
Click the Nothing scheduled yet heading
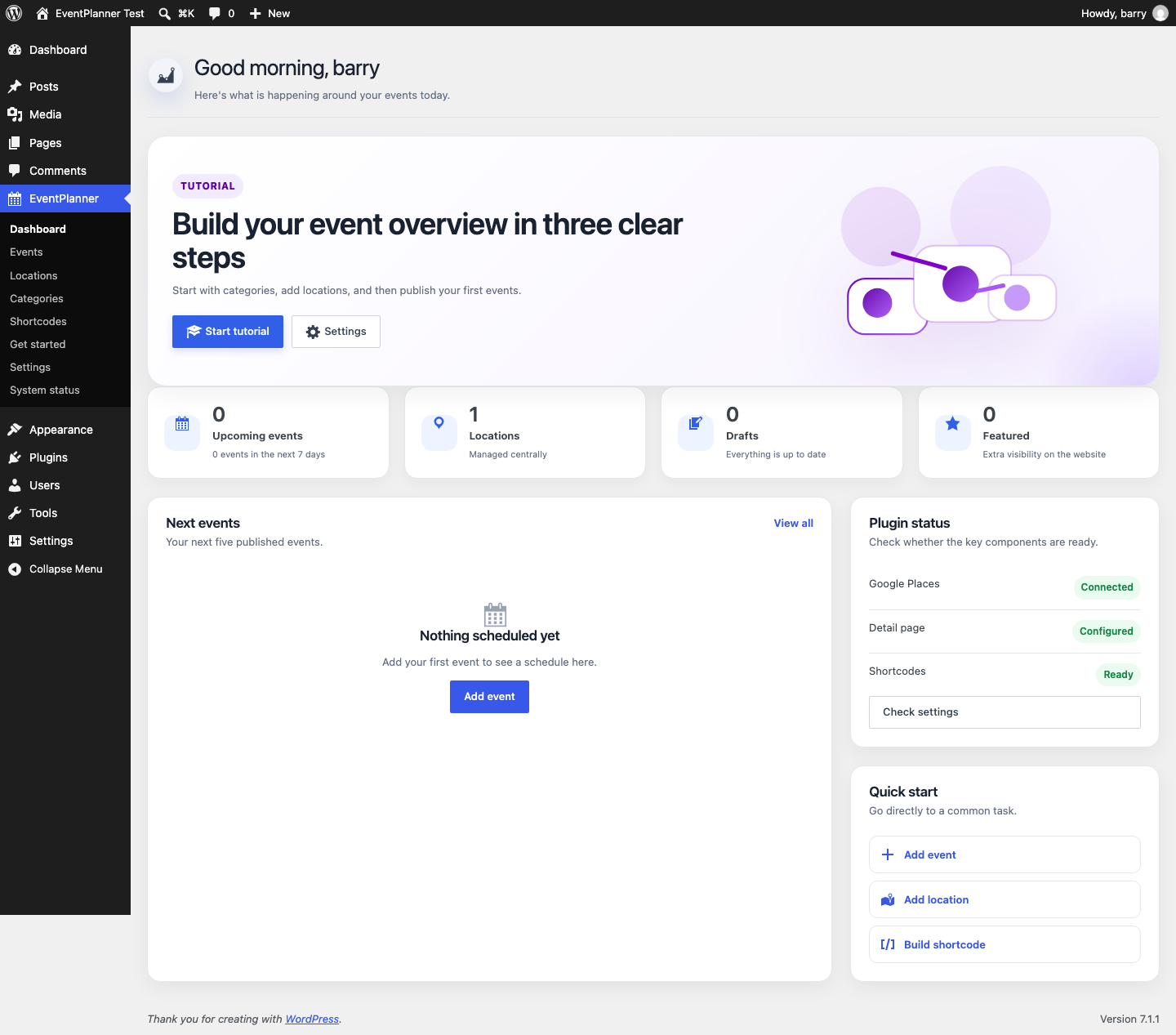click(489, 636)
